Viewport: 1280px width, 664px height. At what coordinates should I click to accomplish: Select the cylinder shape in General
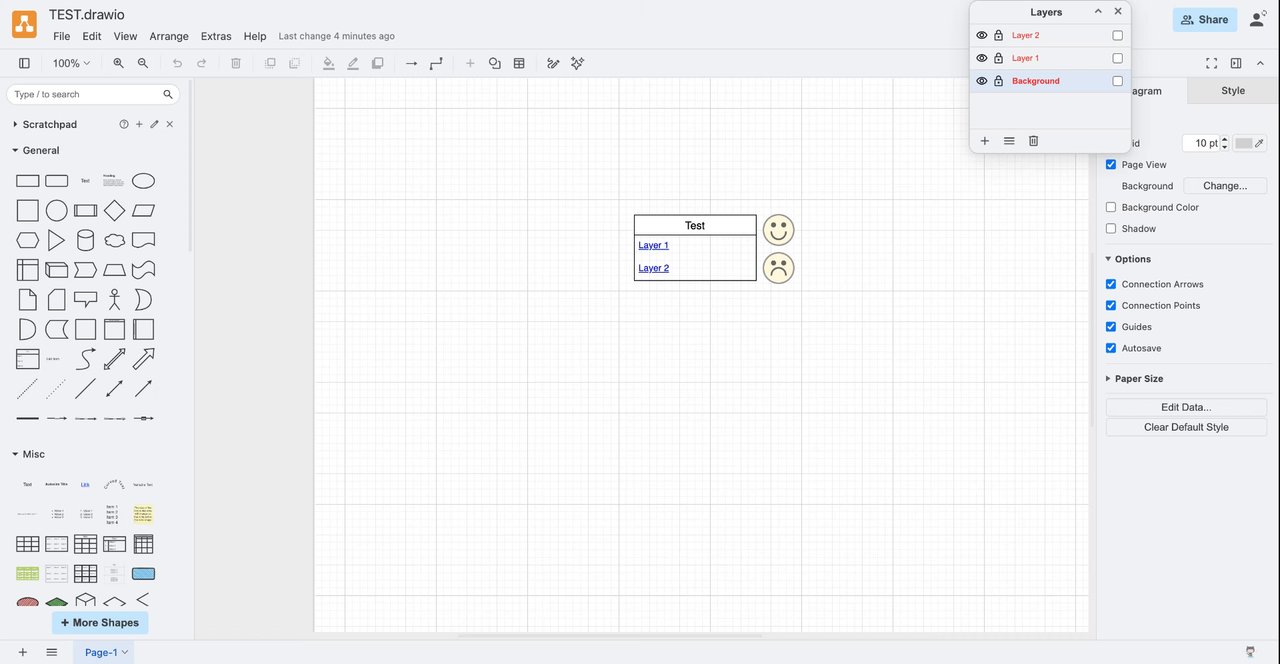pos(86,240)
